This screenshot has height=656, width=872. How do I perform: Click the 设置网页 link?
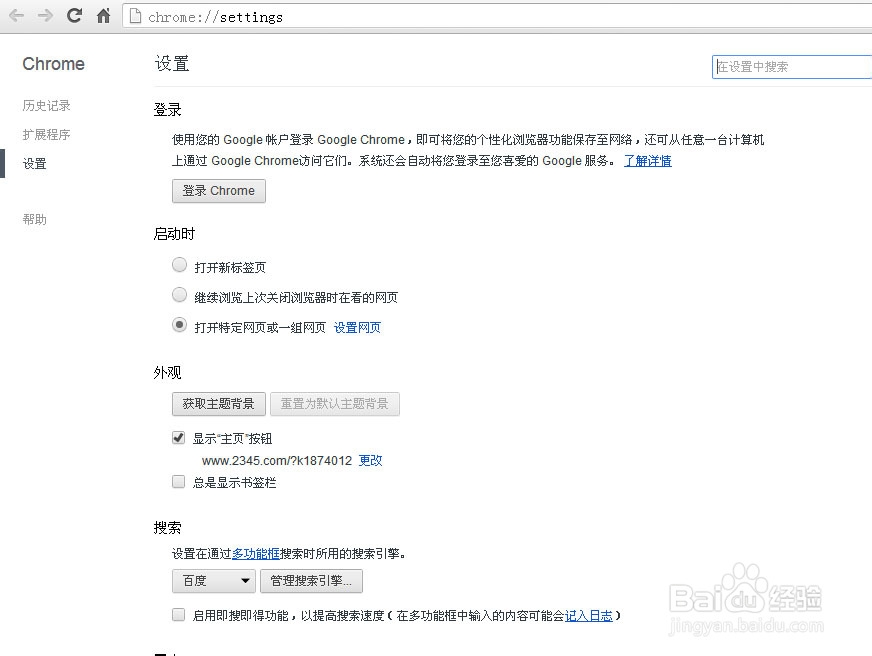(357, 326)
